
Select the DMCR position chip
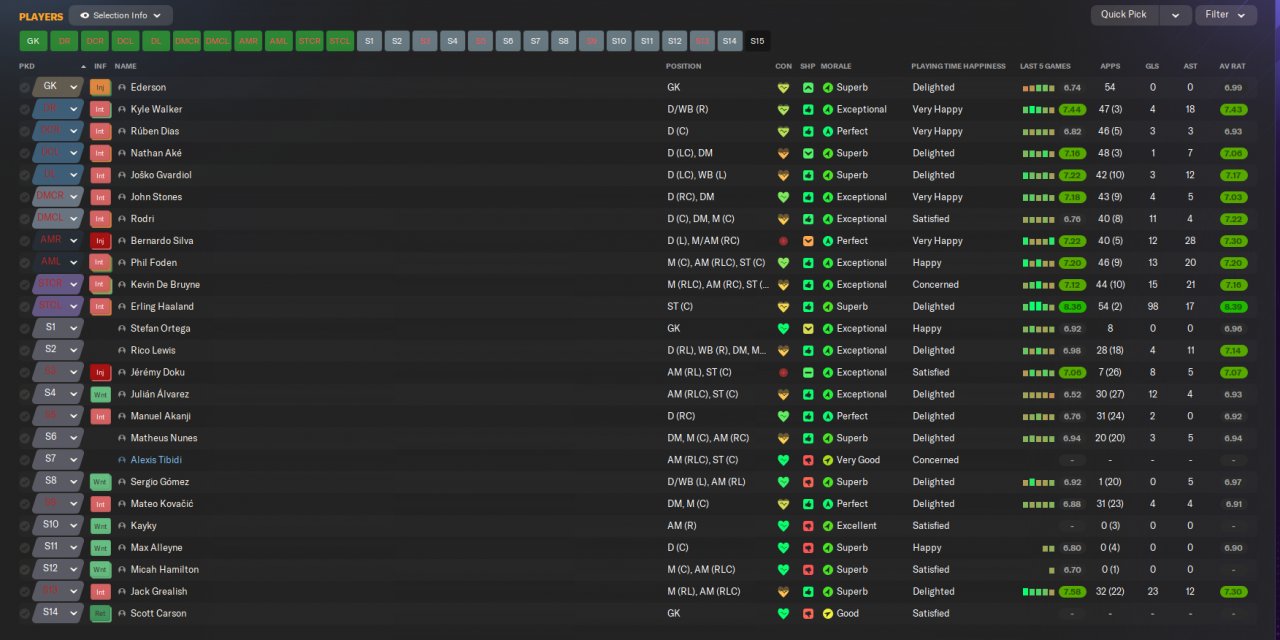[x=187, y=41]
